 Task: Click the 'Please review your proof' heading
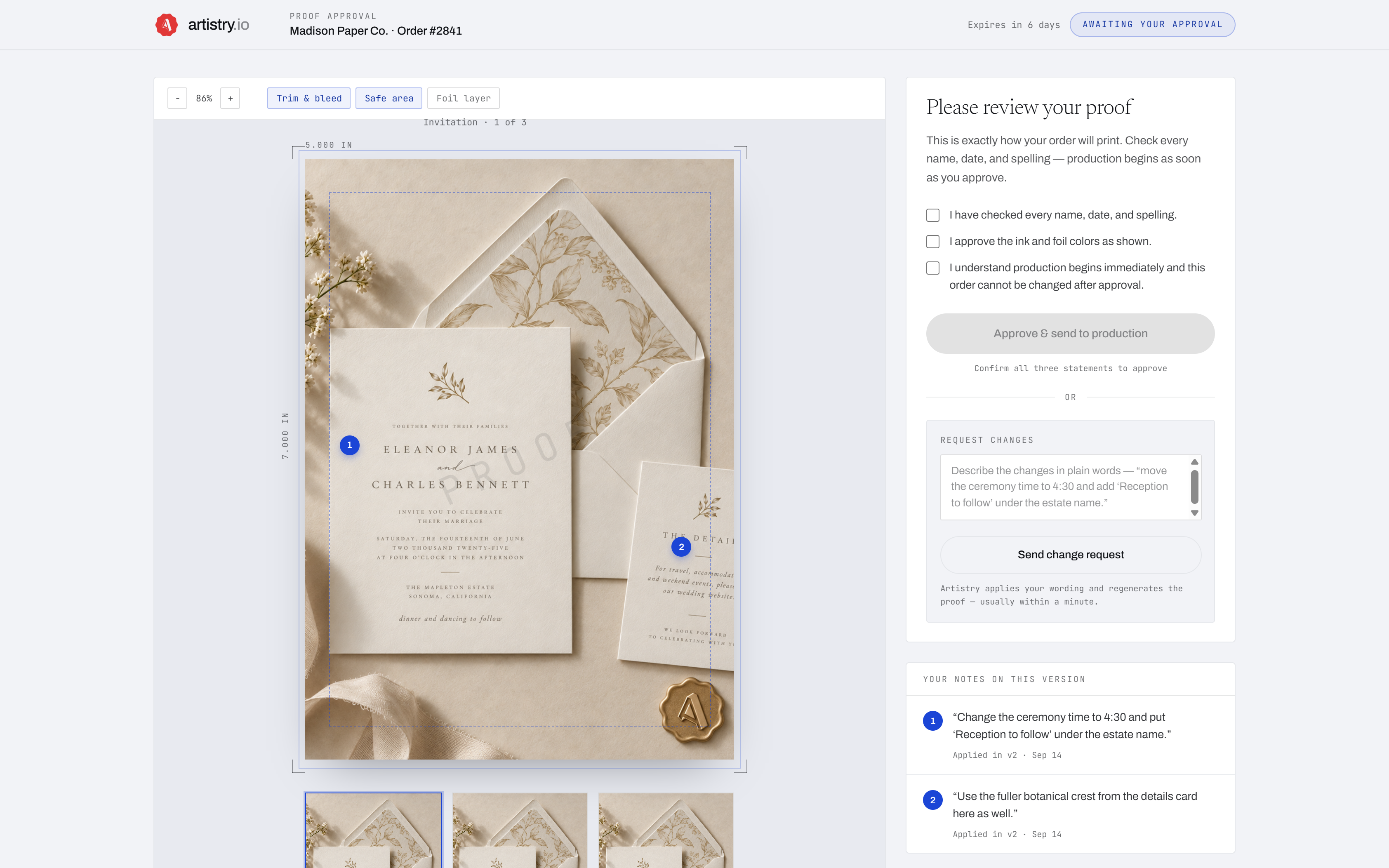pos(1029,107)
